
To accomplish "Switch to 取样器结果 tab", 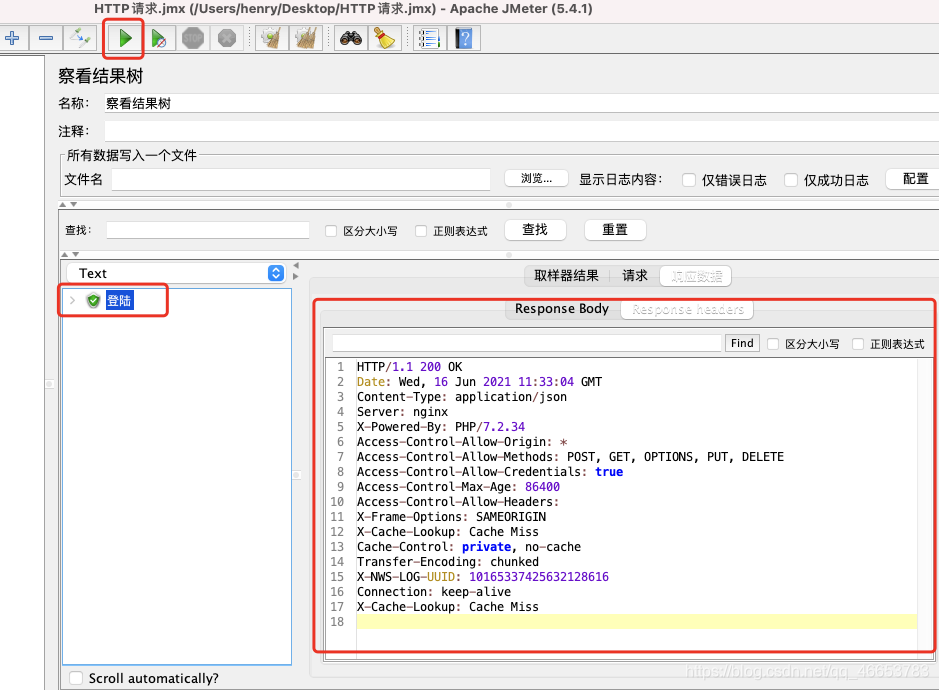I will pos(566,276).
